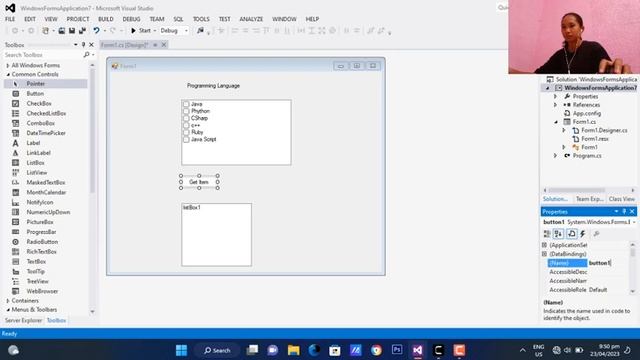Select the MonthCalendar control
Image resolution: width=640 pixels, height=360 pixels.
(46, 192)
